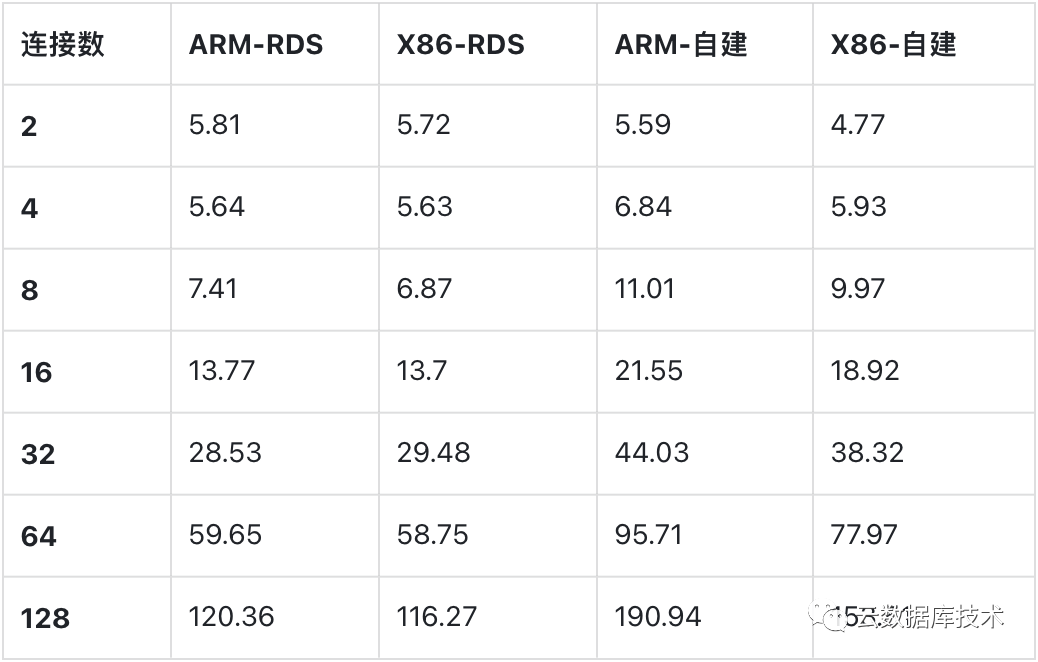Image resolution: width=1038 pixels, height=662 pixels.
Task: Click the row label 16
Action: coord(37,373)
